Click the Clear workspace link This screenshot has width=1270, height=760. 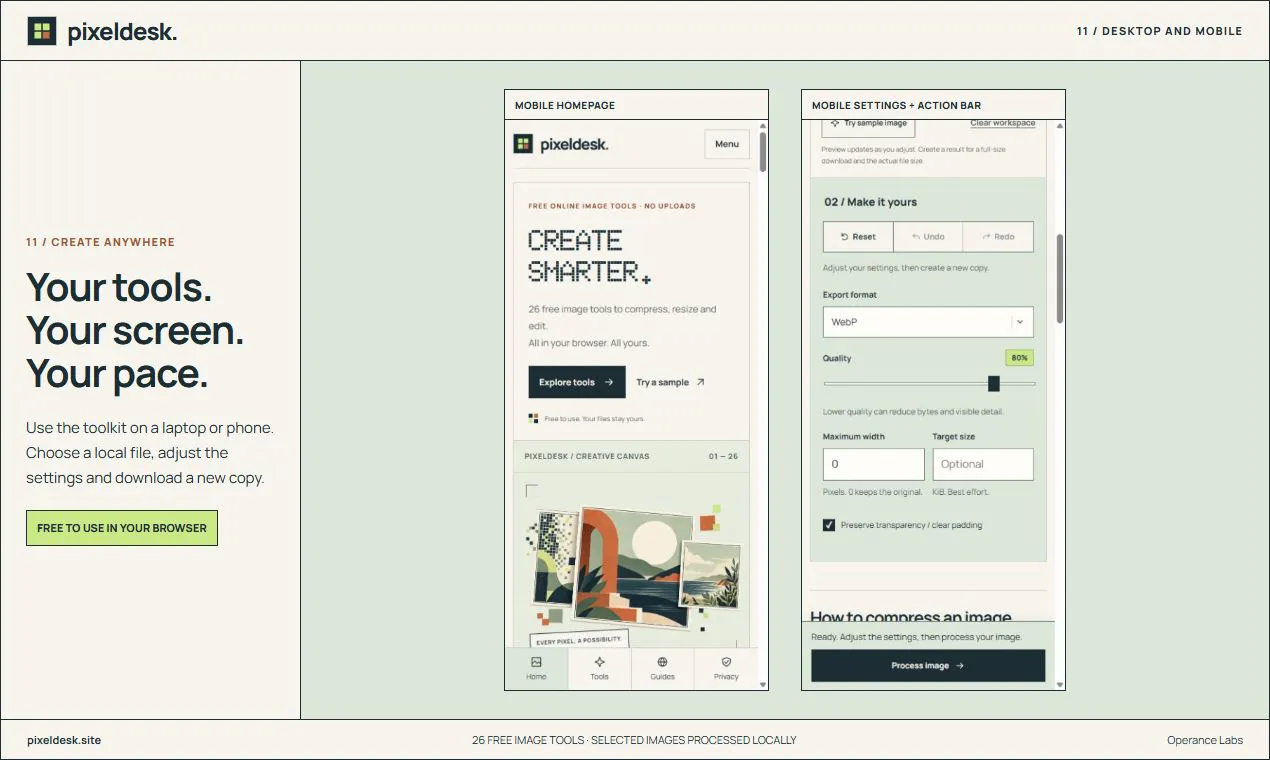coord(1003,123)
